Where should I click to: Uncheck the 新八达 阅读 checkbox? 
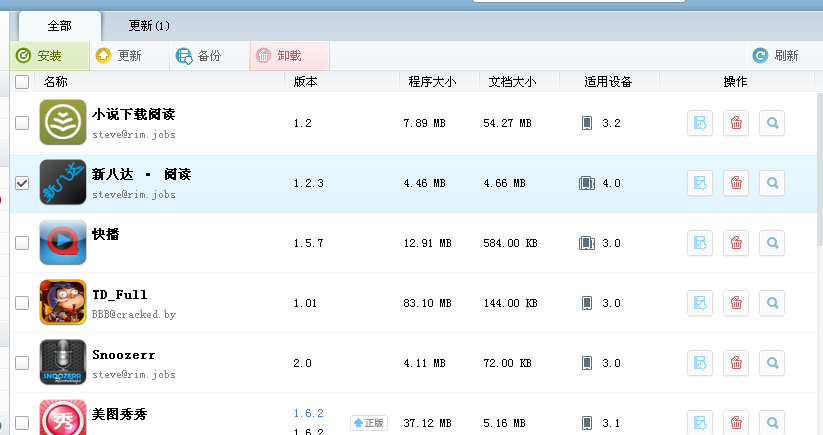pos(22,183)
